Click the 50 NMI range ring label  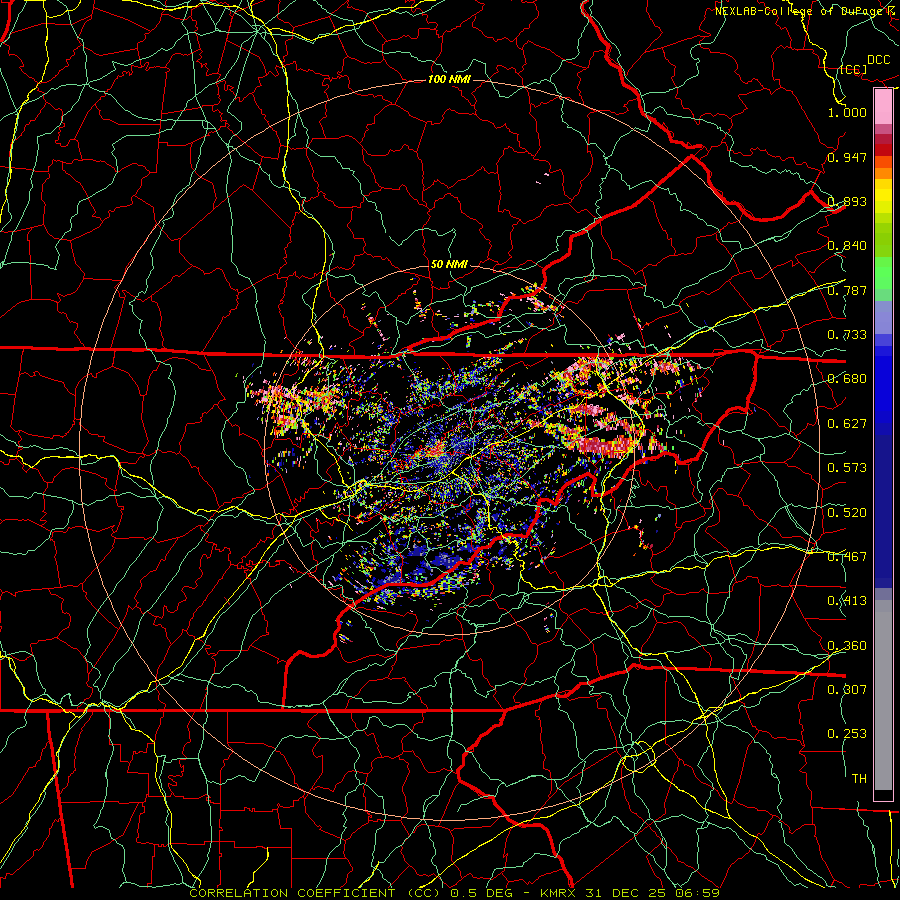coord(449,264)
